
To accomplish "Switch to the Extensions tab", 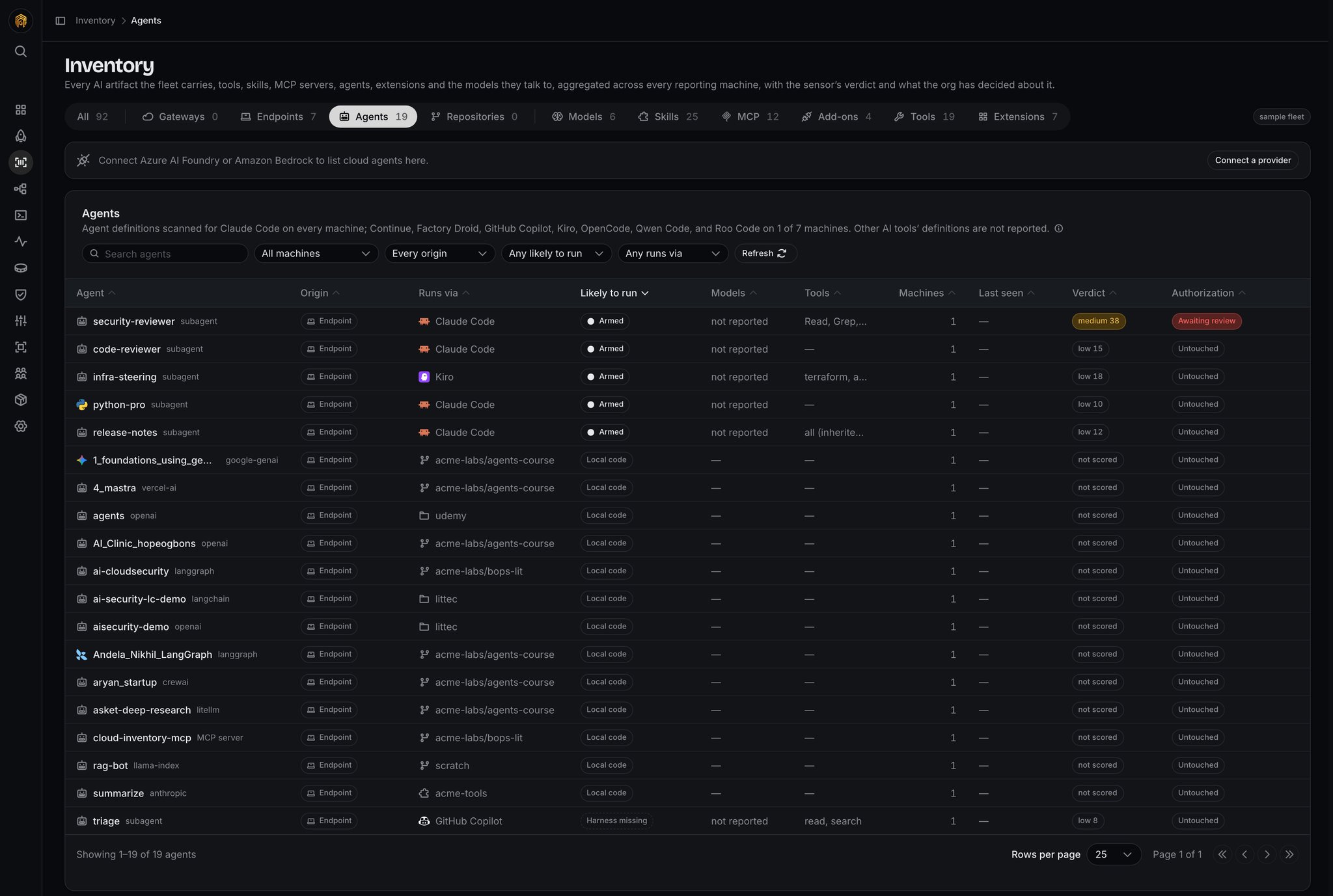I will click(1017, 117).
